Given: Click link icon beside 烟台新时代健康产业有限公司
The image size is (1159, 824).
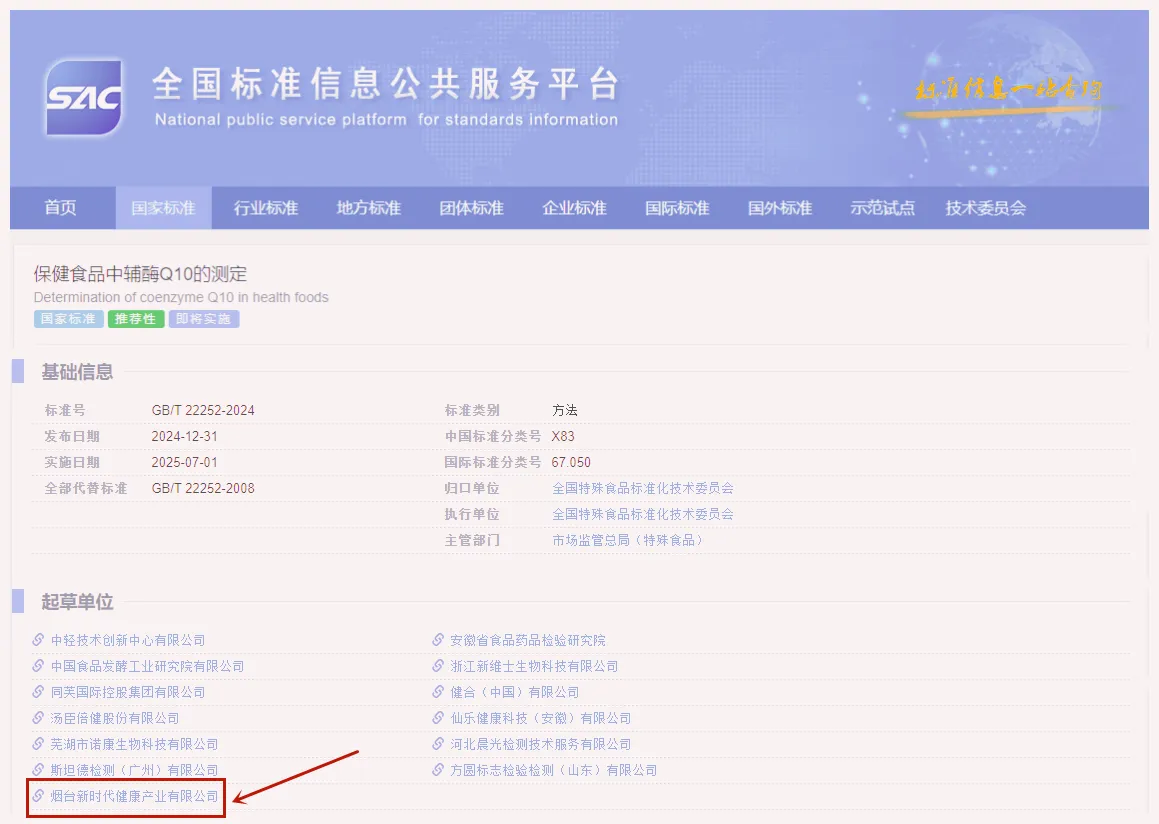Looking at the screenshot, I should point(38,796).
